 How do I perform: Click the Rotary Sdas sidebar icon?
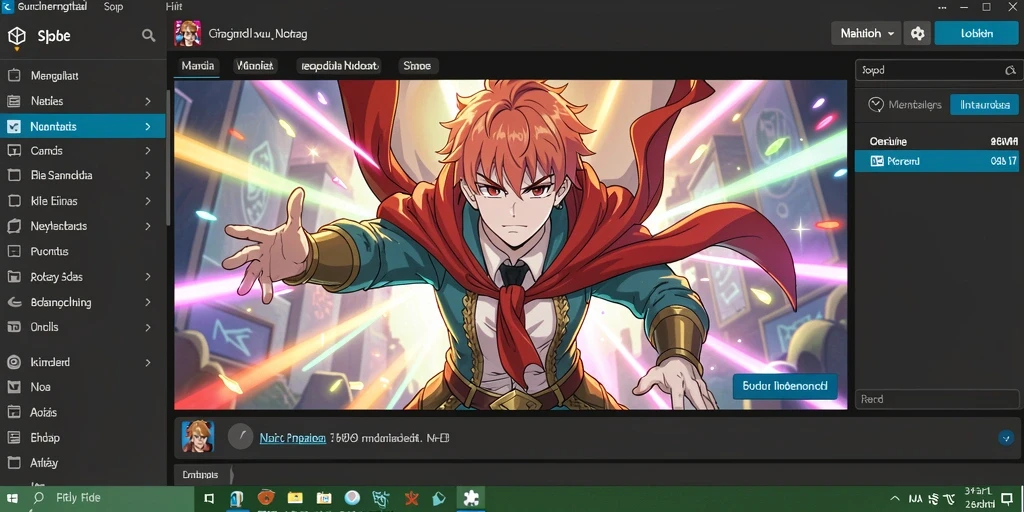click(x=14, y=276)
